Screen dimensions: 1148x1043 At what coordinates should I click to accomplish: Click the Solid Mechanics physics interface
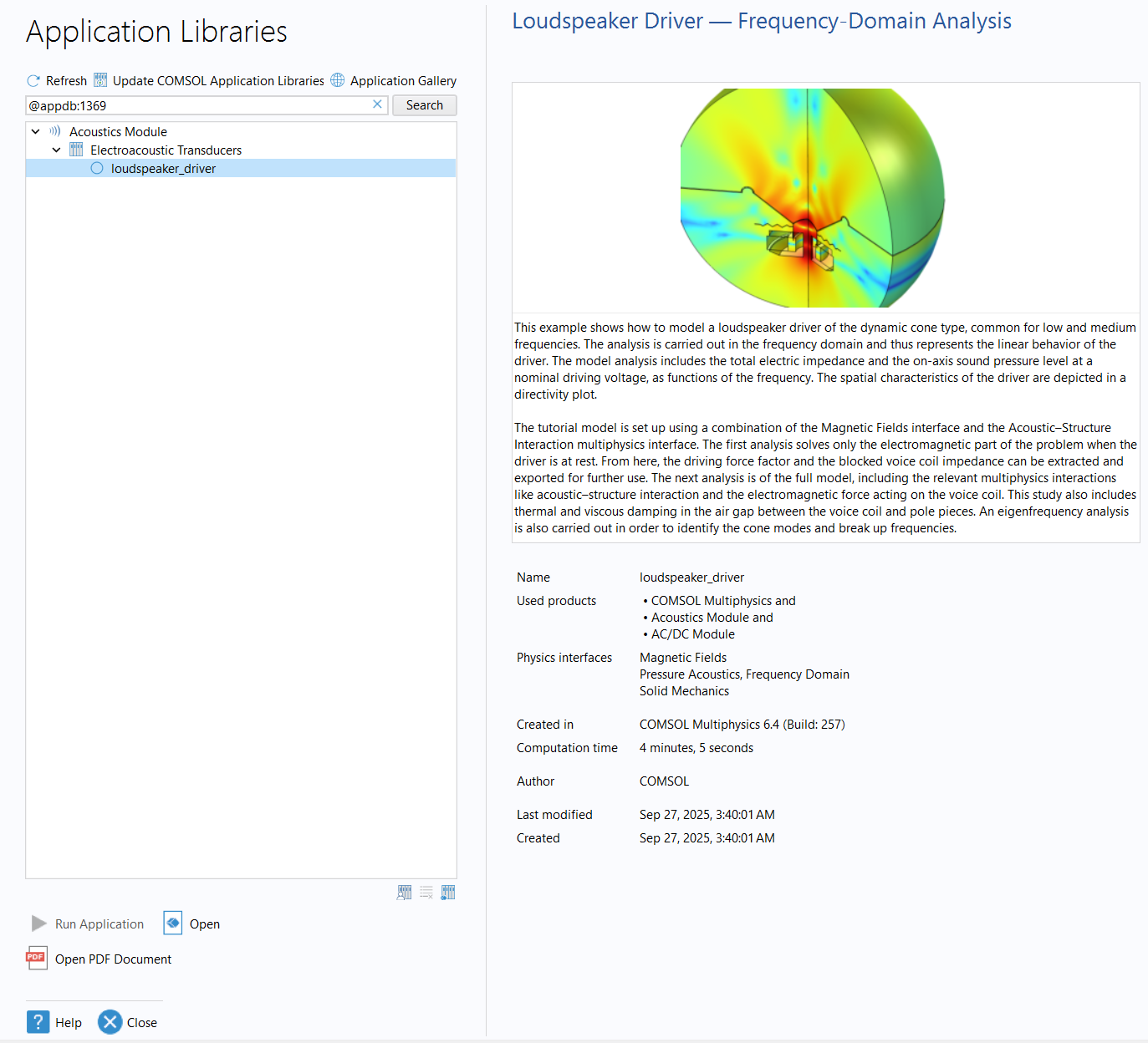point(684,691)
